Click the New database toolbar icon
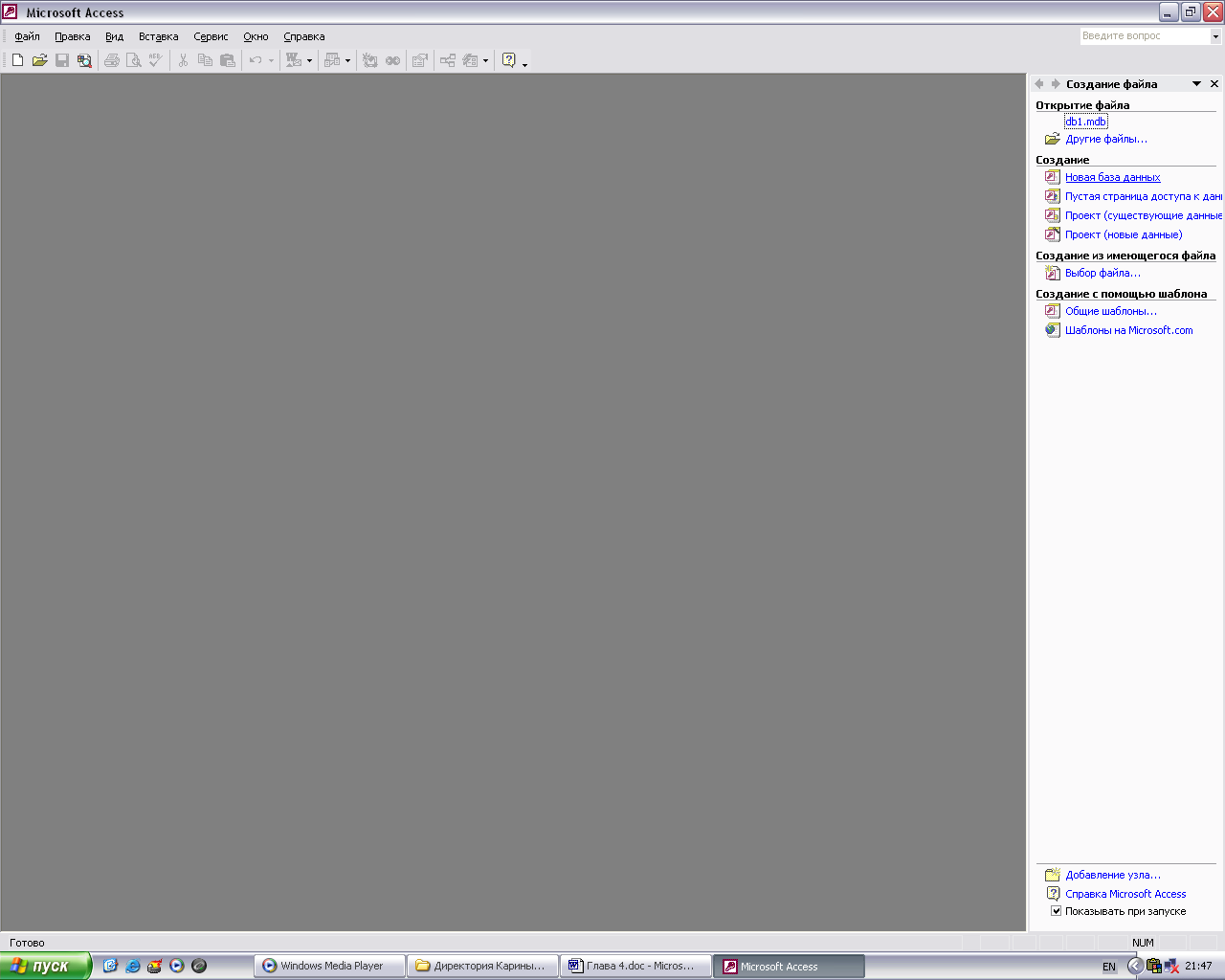This screenshot has width=1225, height=980. (17, 60)
